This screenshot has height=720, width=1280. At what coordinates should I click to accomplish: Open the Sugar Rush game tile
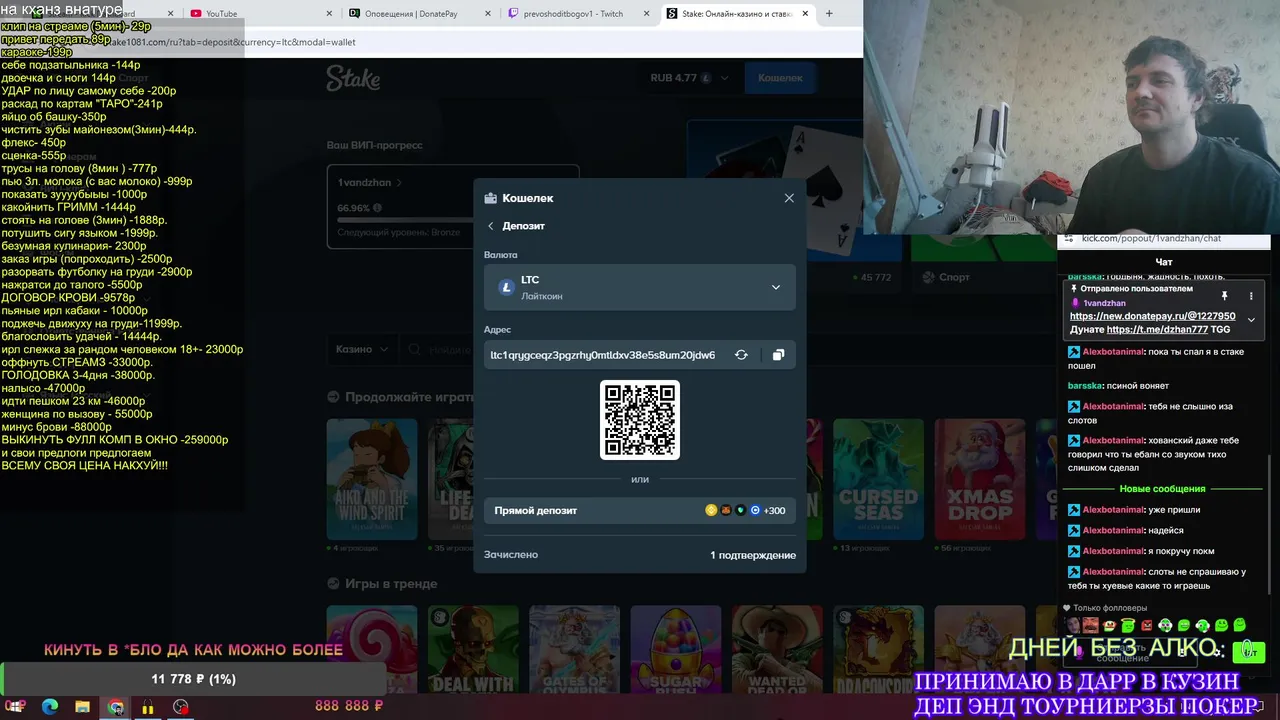[x=676, y=649]
